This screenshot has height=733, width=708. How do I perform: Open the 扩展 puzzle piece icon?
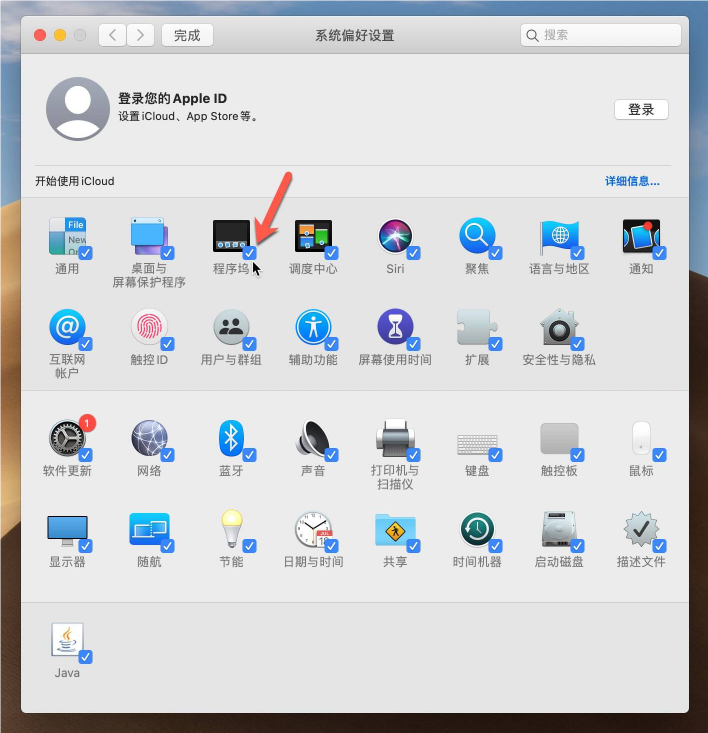pyautogui.click(x=477, y=327)
